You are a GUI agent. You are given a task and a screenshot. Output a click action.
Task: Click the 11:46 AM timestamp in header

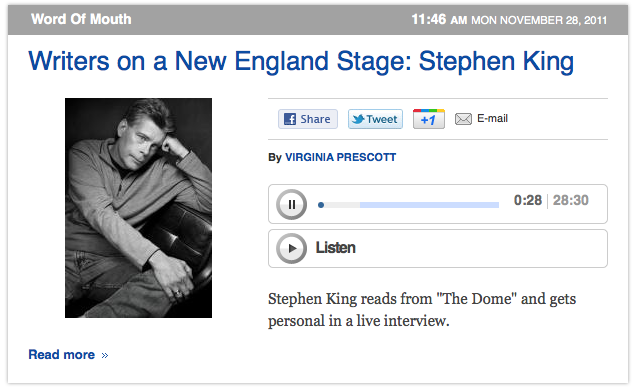click(439, 19)
